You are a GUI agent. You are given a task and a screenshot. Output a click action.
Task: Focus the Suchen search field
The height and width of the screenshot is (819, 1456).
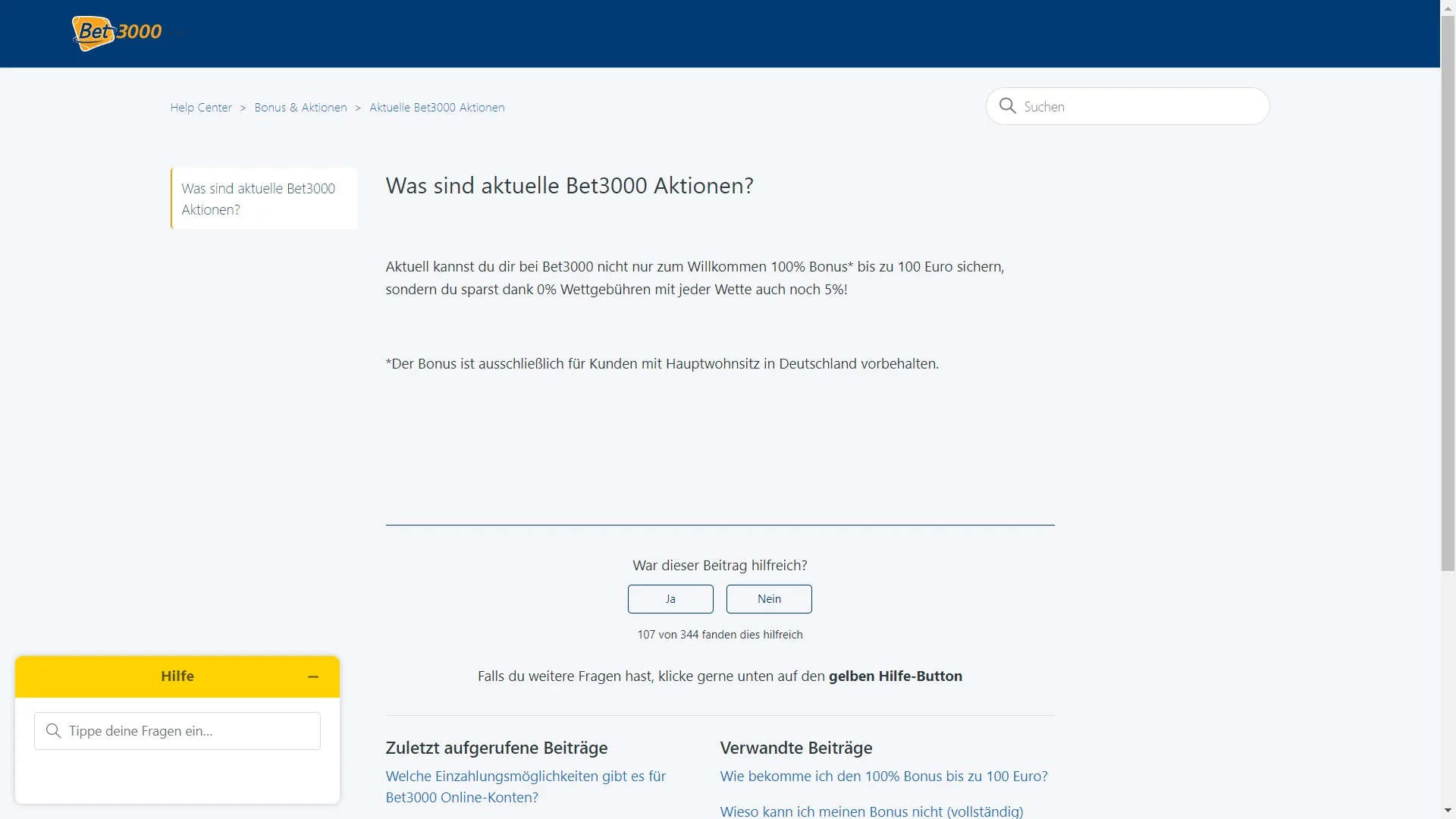click(x=1128, y=106)
